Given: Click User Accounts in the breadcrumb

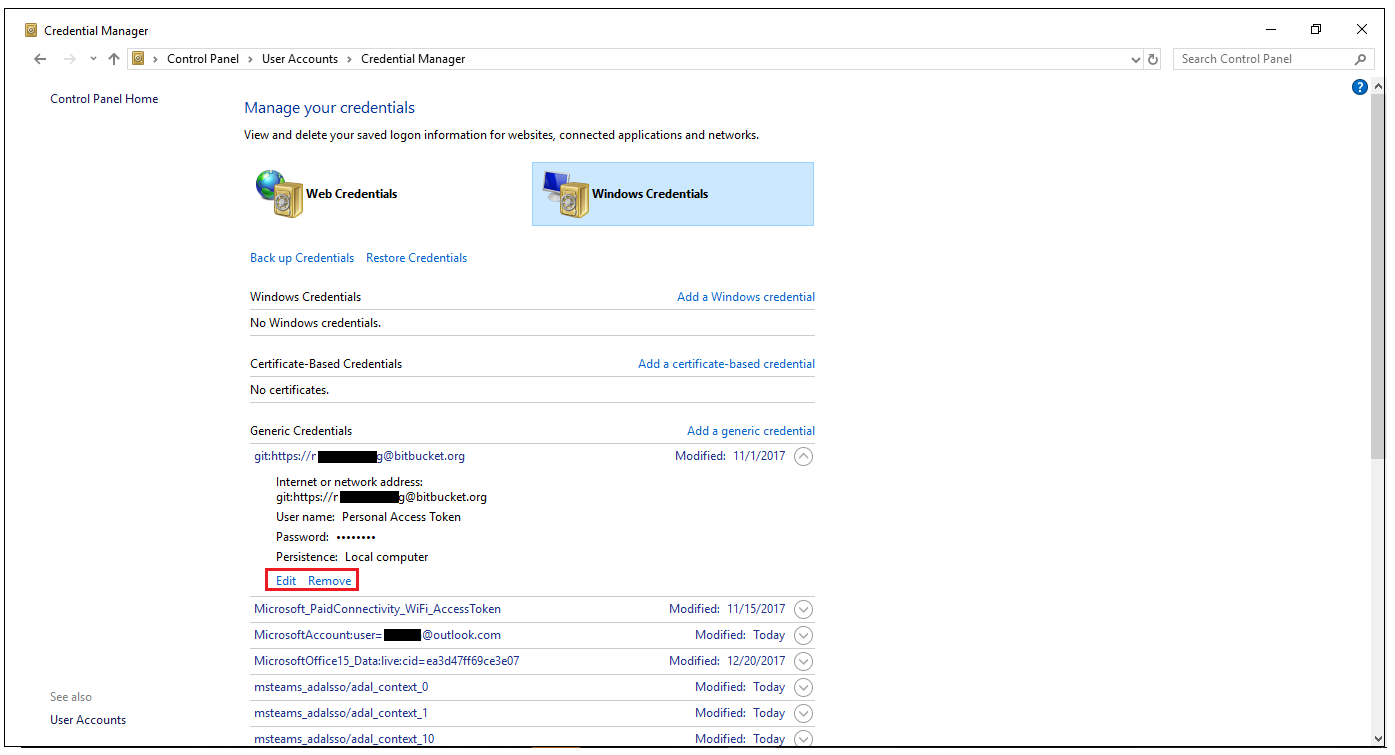Looking at the screenshot, I should 300,59.
